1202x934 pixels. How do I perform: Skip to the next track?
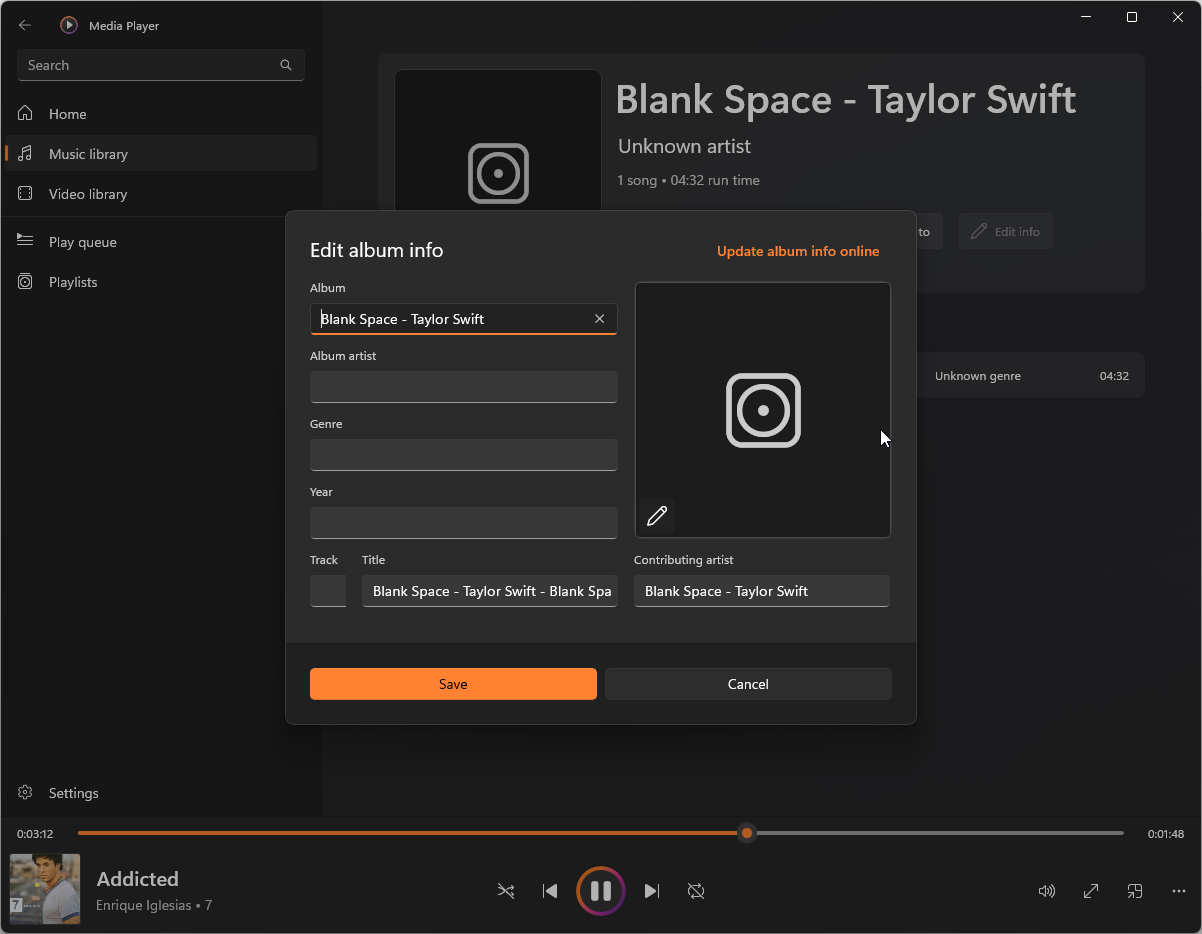pos(652,891)
